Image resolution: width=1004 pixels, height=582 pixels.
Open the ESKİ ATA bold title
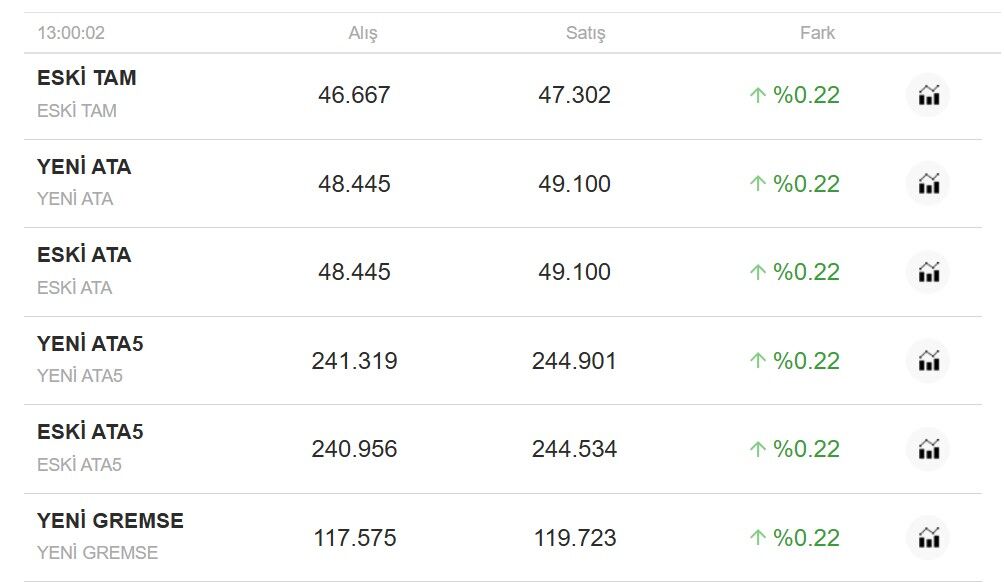pyautogui.click(x=84, y=255)
